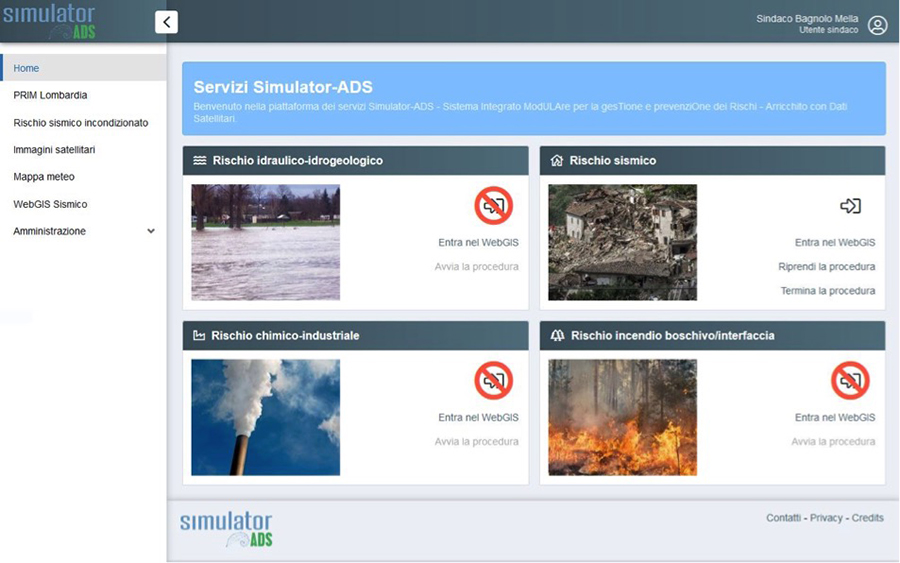Click Riprendi la procedura in Rischio sismico
Image resolution: width=900 pixels, height=563 pixels.
coord(827,267)
